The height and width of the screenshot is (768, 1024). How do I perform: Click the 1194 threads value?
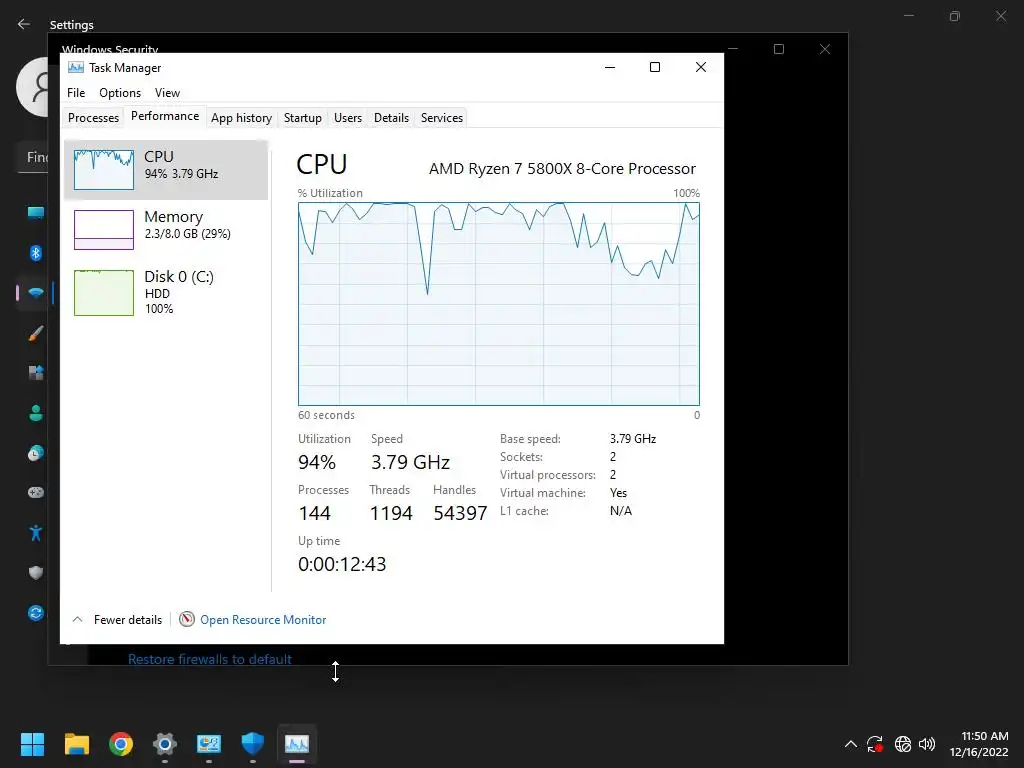pyautogui.click(x=391, y=513)
